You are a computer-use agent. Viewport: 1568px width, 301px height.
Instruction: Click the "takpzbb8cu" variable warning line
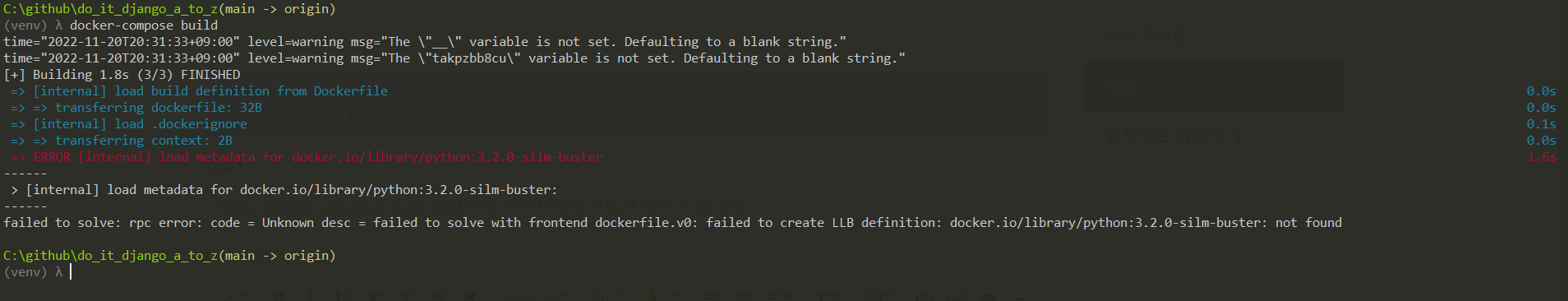pyautogui.click(x=454, y=58)
